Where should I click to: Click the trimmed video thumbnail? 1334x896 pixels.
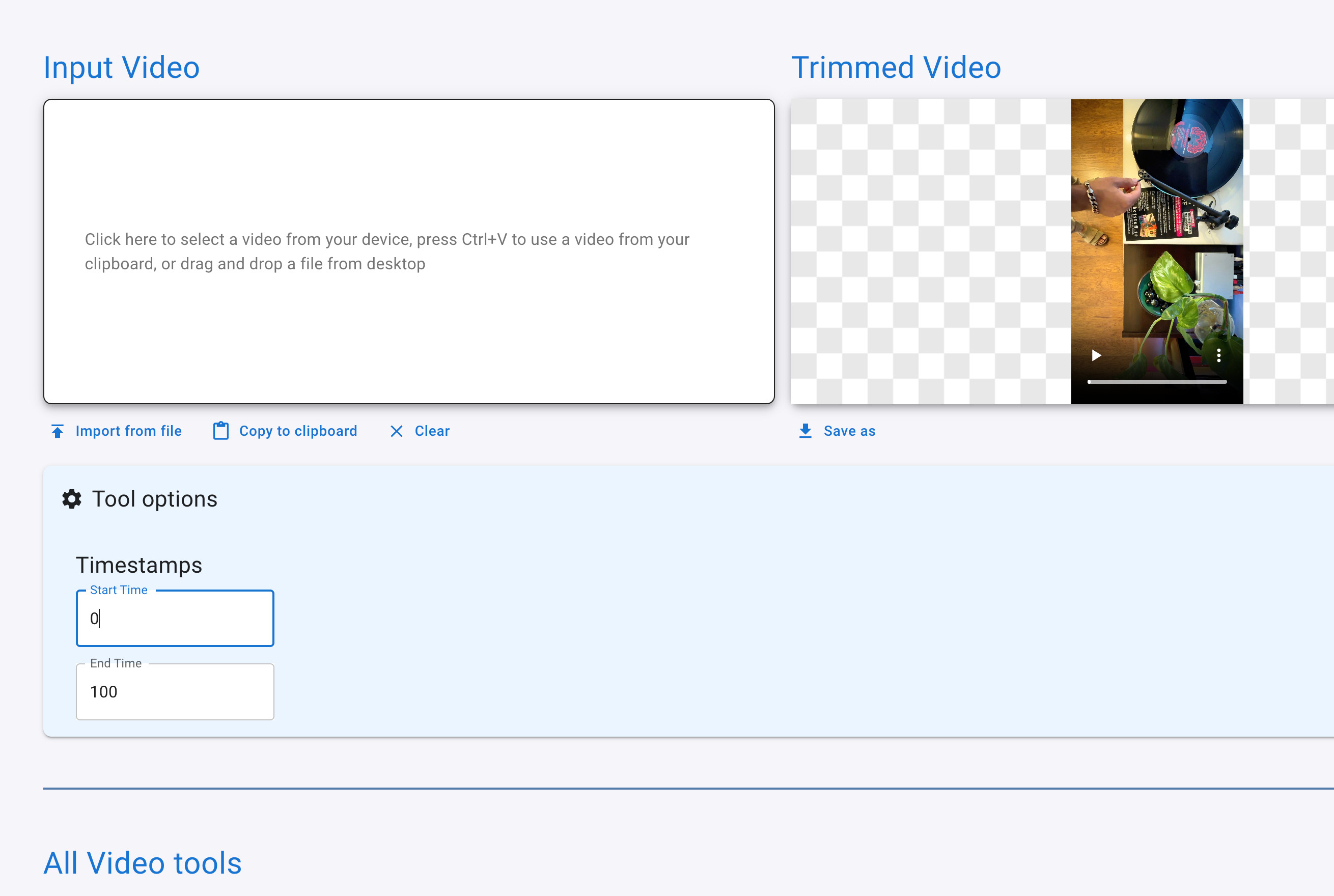tap(1157, 251)
